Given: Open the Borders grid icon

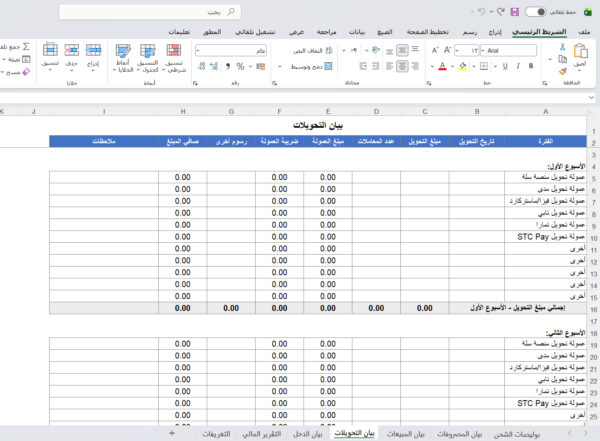Looking at the screenshot, I should click(484, 67).
